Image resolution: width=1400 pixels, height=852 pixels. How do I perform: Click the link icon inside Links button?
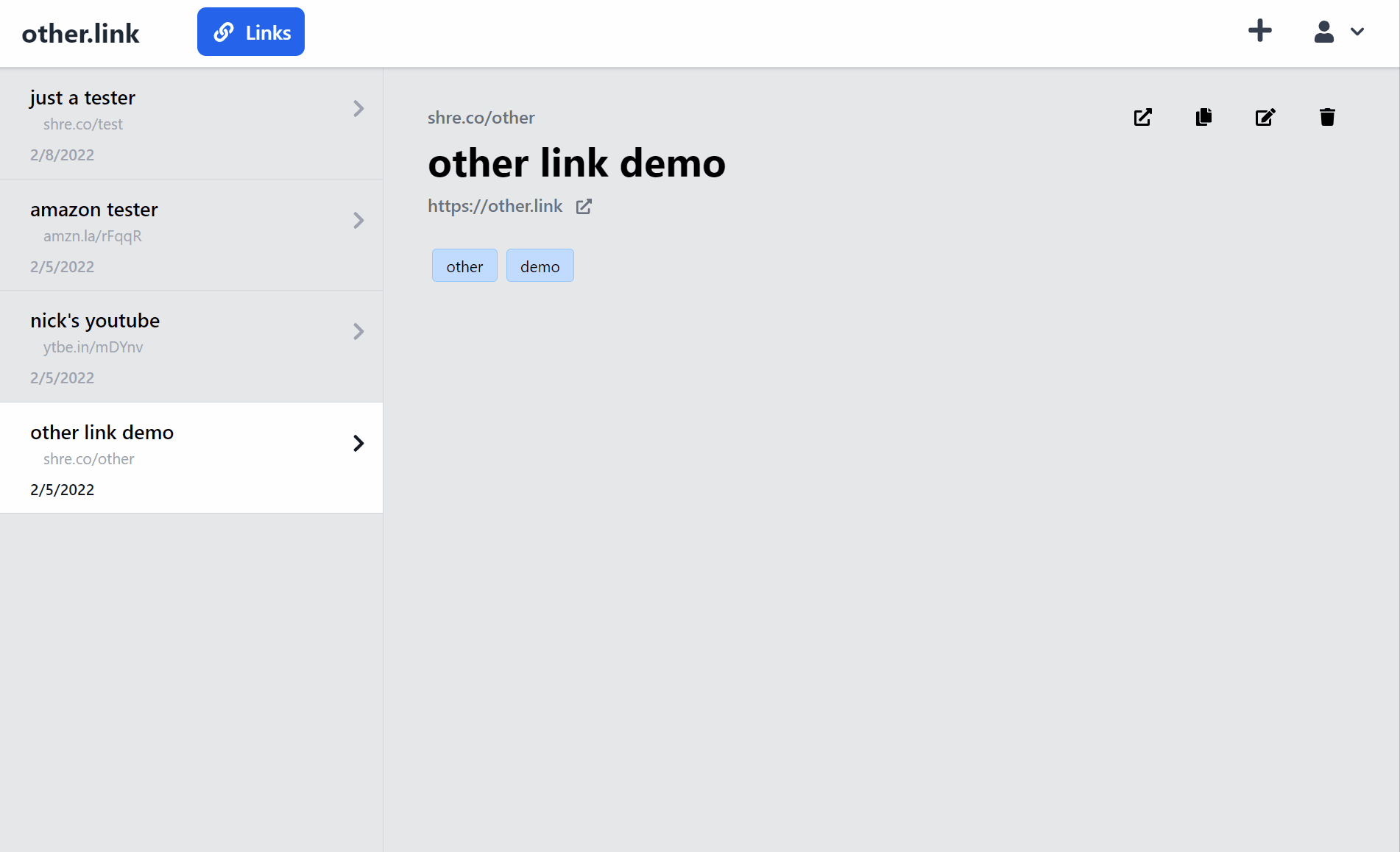pos(224,32)
